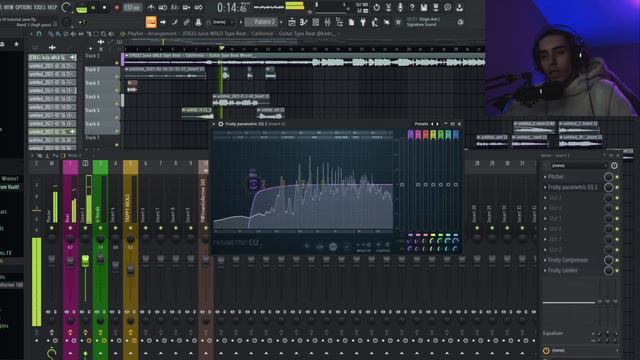This screenshot has height=360, width=640.
Task: Click the download arrow icon at top right
Action: (460, 7)
